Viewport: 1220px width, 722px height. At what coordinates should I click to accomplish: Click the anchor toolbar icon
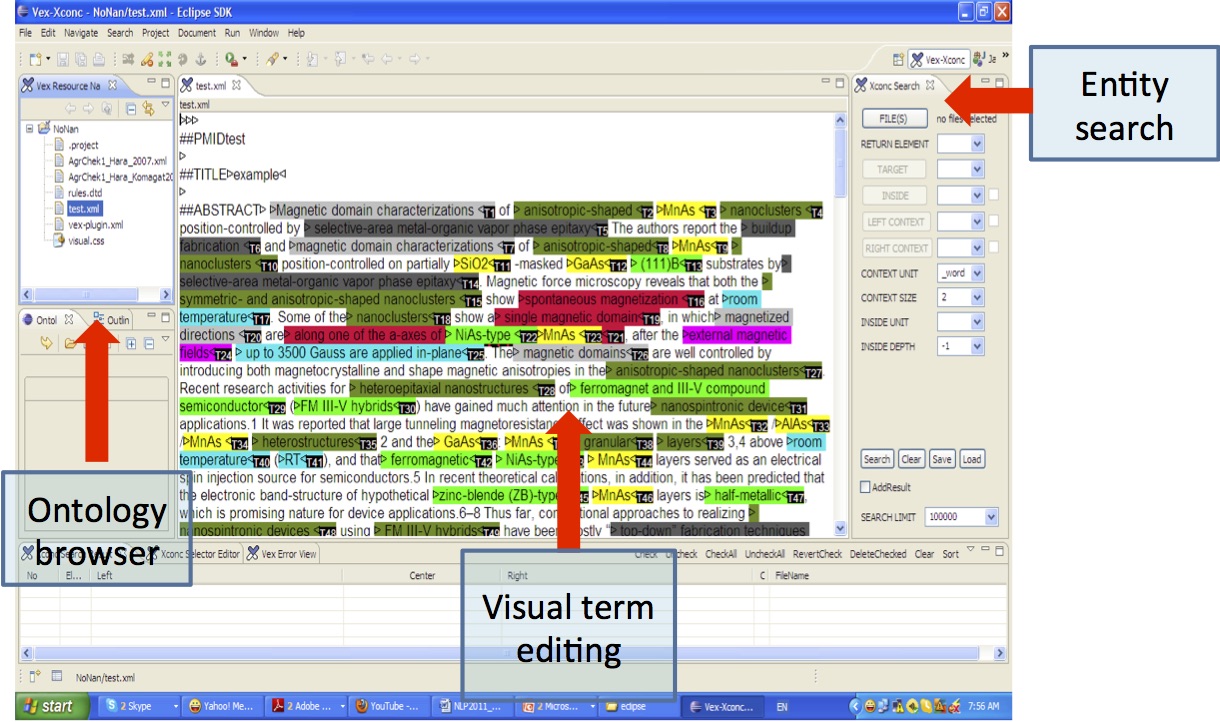[199, 60]
